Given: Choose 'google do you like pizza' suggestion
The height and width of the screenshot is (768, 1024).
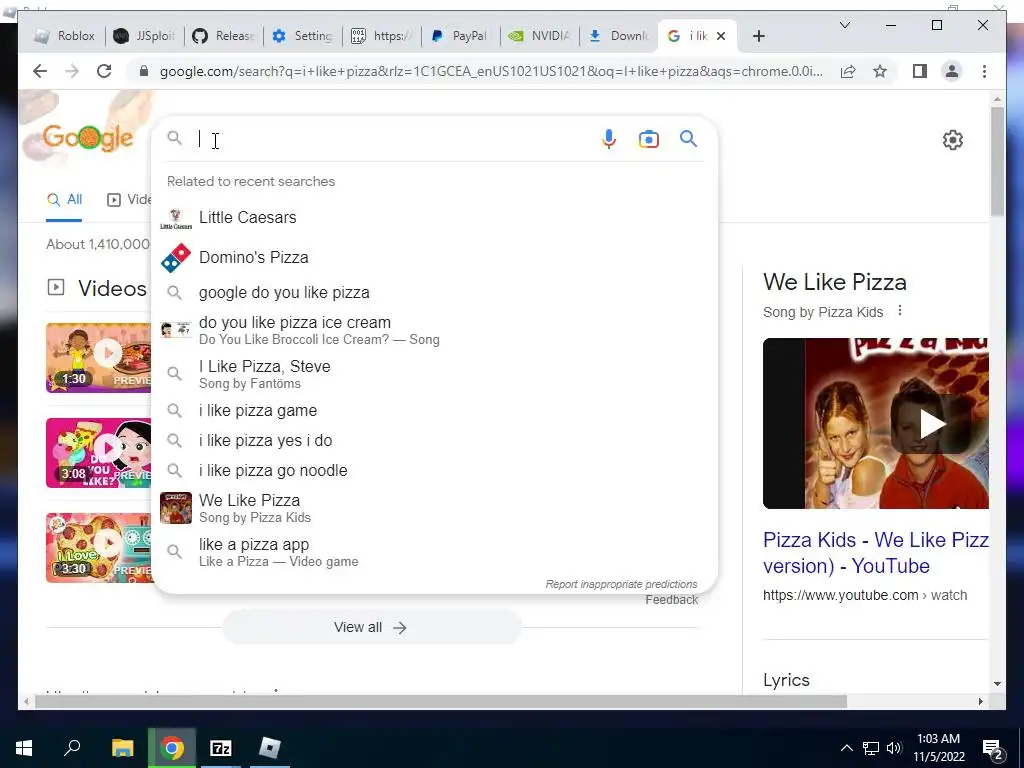Looking at the screenshot, I should click(x=434, y=293).
